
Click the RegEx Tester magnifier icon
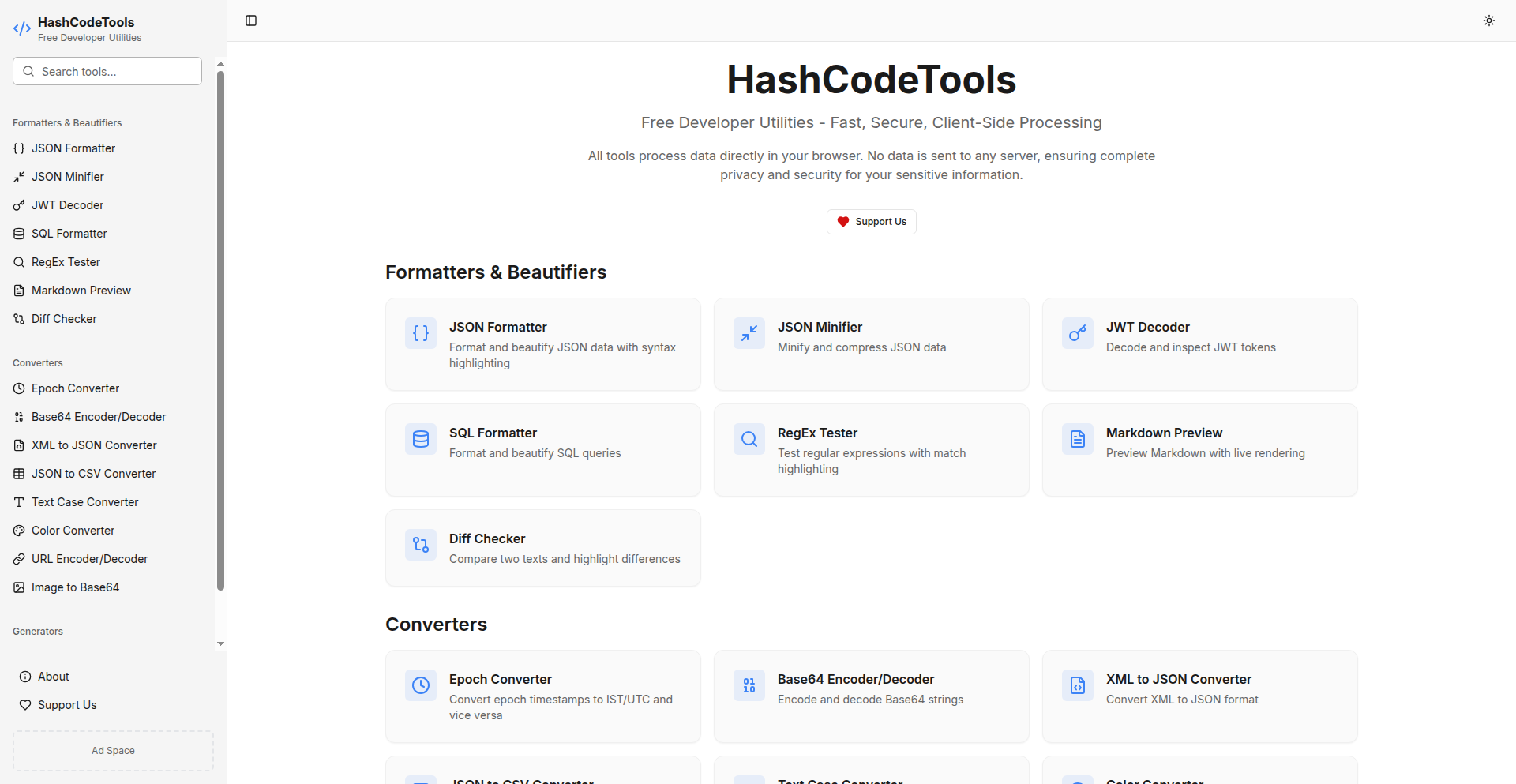point(749,439)
